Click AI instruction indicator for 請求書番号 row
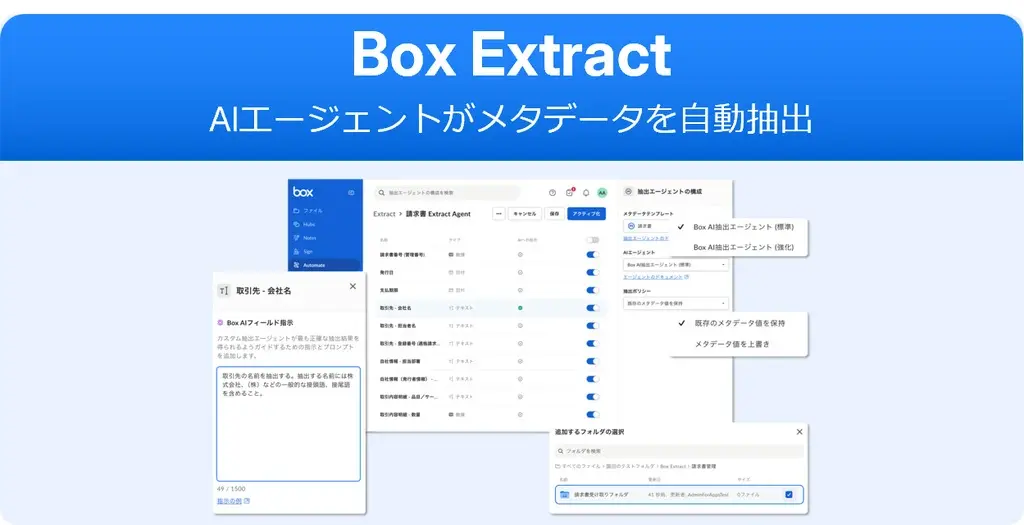 [x=520, y=255]
